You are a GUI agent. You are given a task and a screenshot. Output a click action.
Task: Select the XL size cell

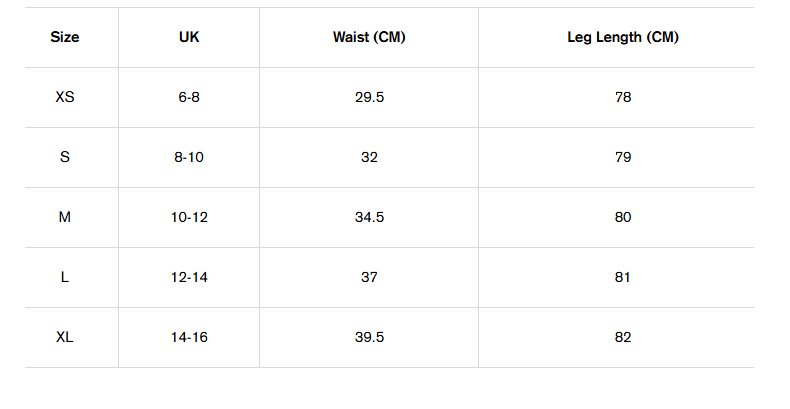tap(65, 337)
